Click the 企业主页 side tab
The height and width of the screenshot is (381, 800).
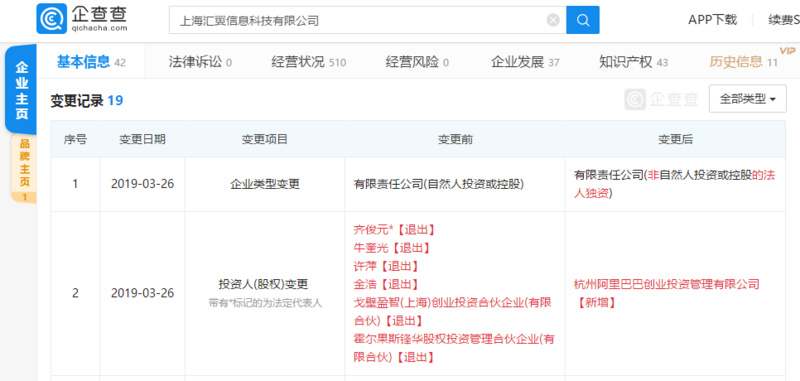tap(21, 90)
